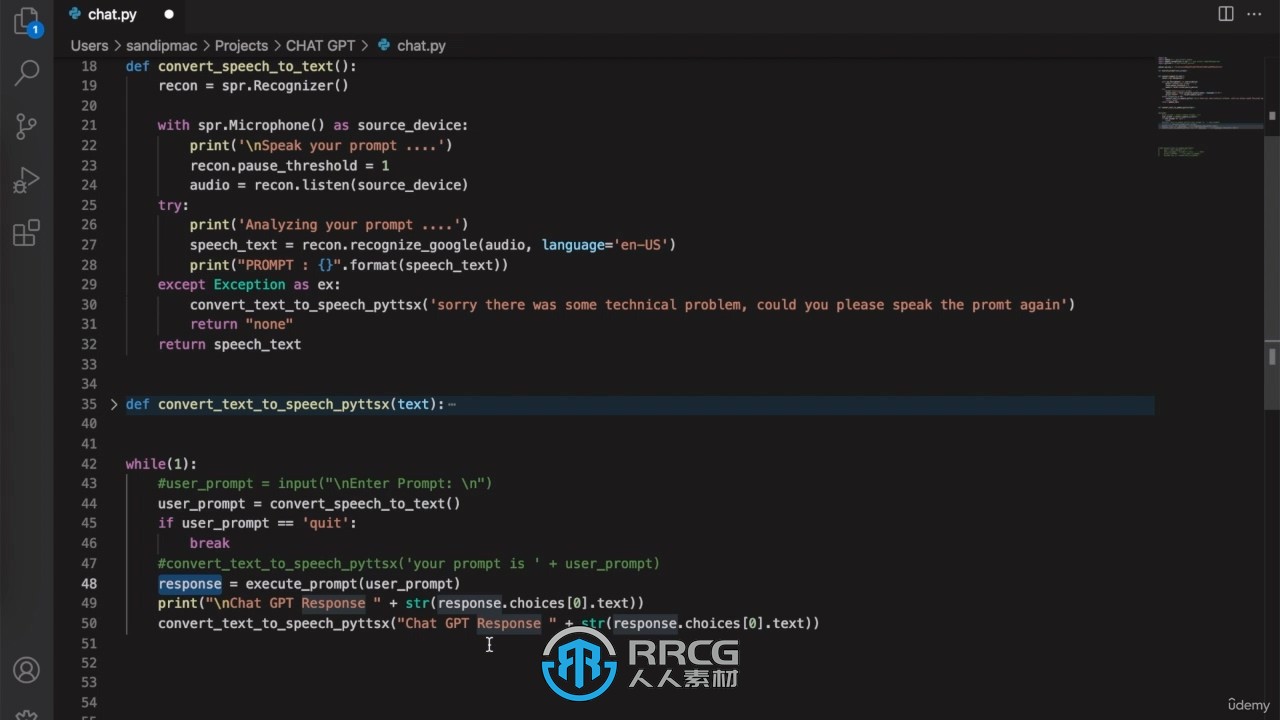Click the folded code ellipsis on line 35

coord(452,404)
